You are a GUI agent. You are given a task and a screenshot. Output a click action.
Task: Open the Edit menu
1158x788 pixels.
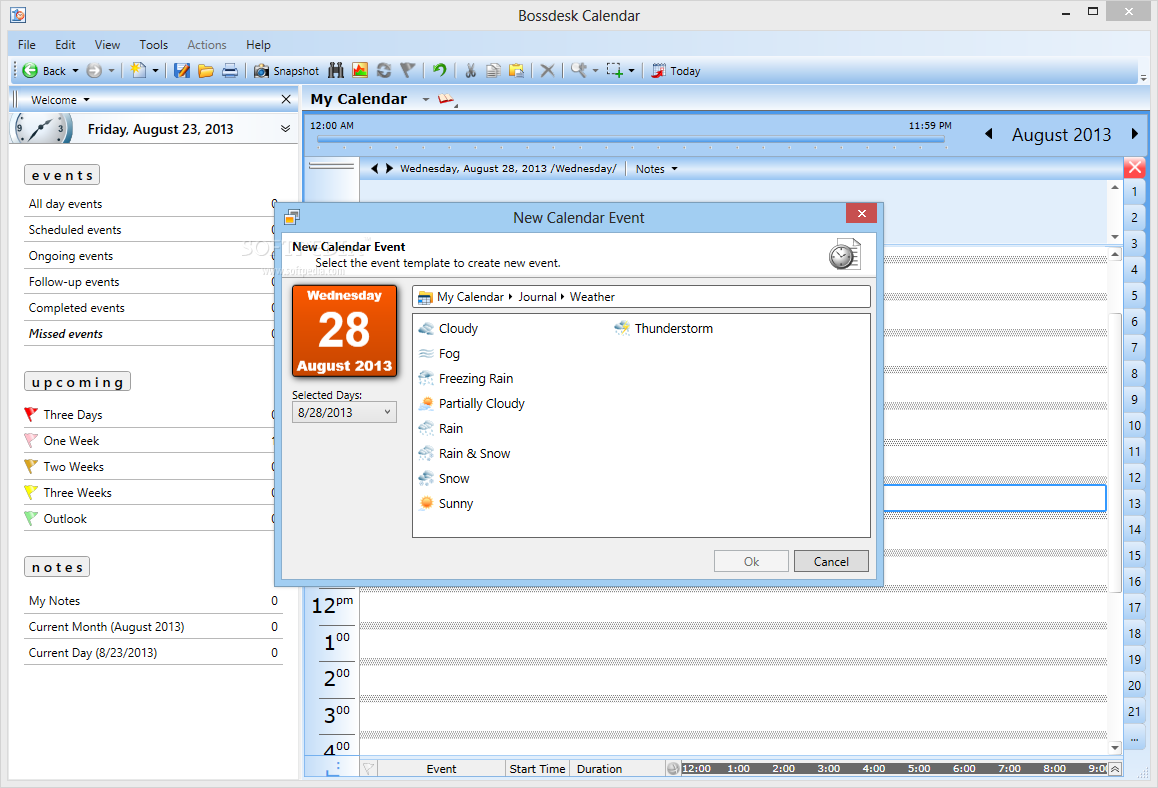coord(65,45)
